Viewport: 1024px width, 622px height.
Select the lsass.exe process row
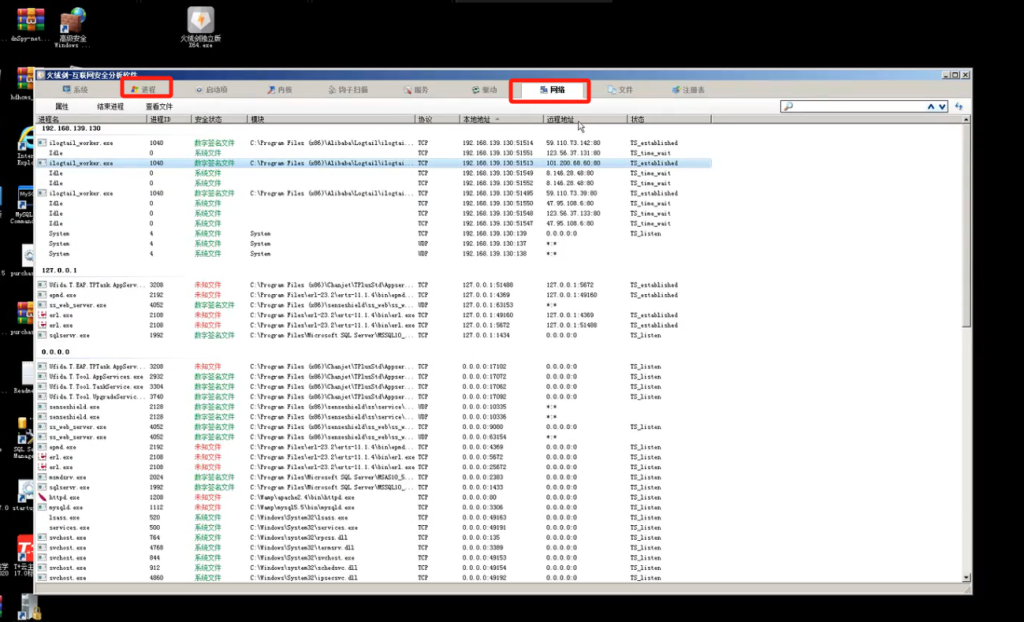(374, 517)
